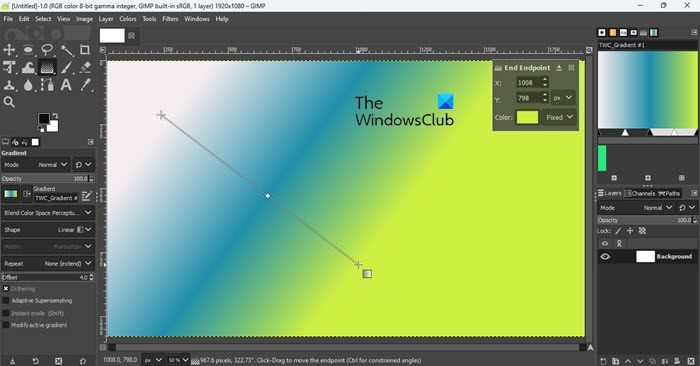Select the Color Picker eyedropper tool
This screenshot has width=700, height=366.
pyautogui.click(x=85, y=85)
